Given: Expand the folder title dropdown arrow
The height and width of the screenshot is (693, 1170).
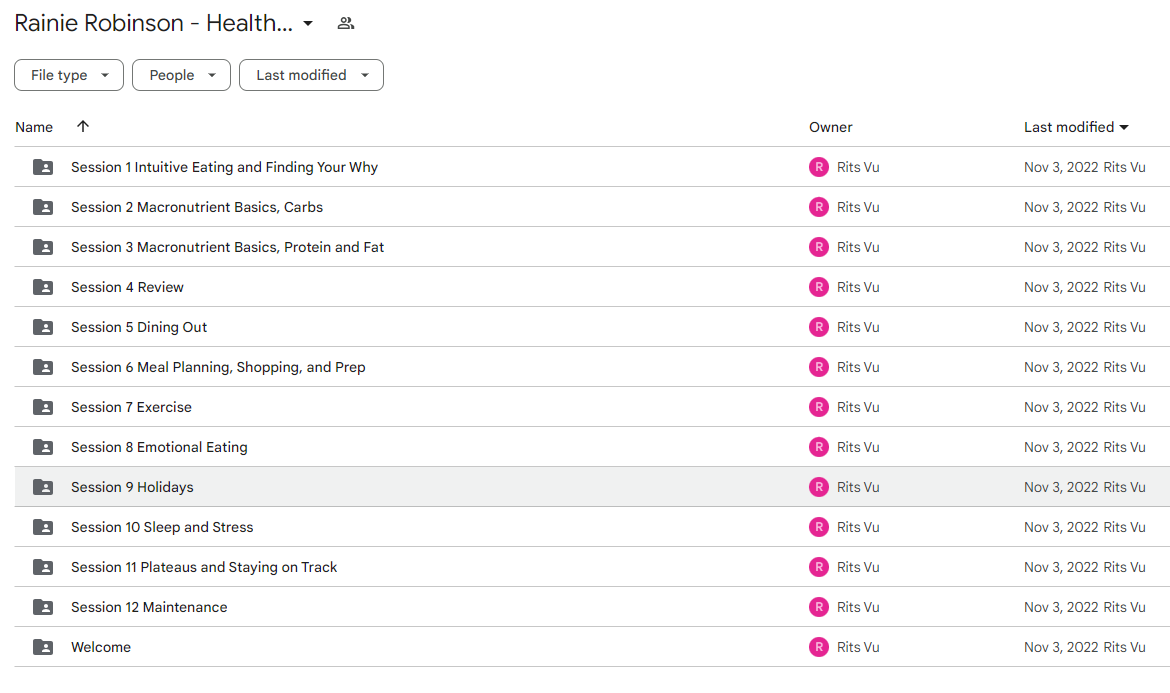Looking at the screenshot, I should click(x=308, y=24).
